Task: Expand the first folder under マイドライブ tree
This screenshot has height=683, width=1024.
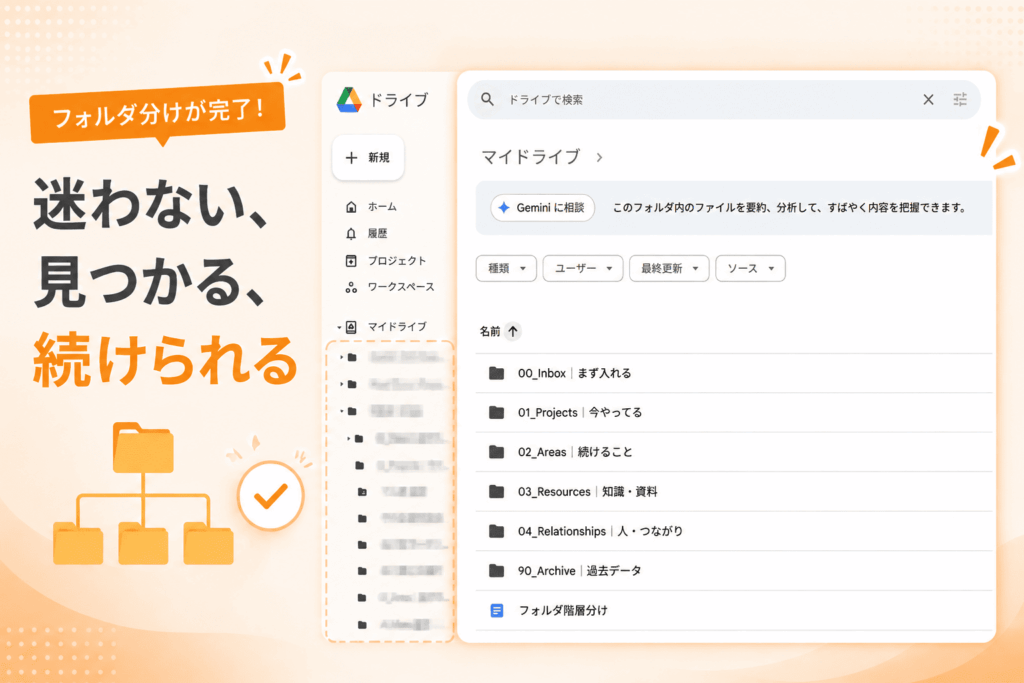Action: (x=342, y=357)
